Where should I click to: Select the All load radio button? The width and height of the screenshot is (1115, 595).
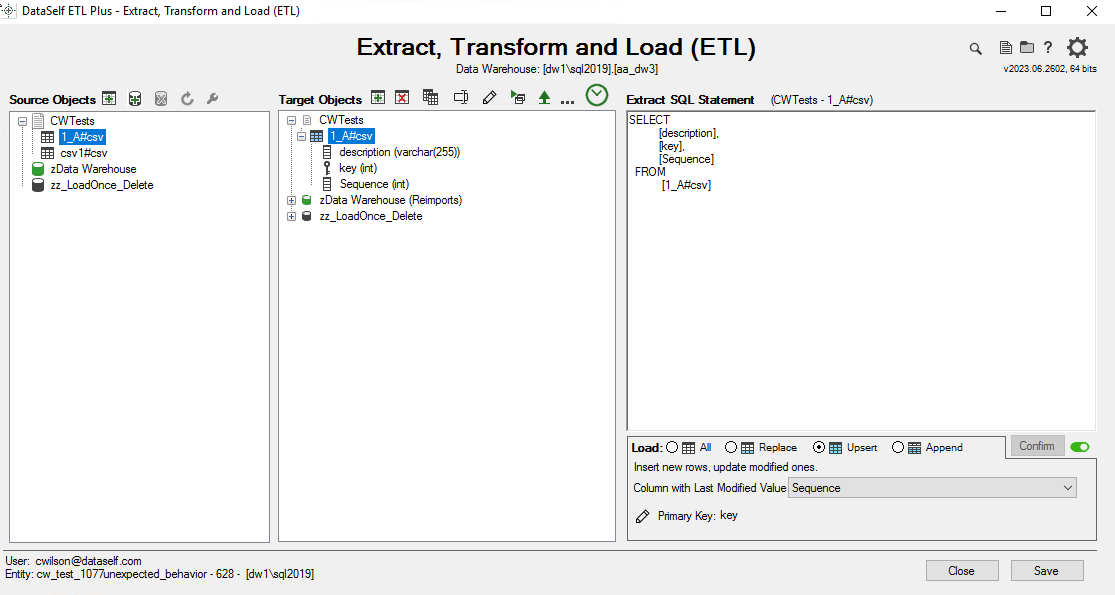coord(672,448)
